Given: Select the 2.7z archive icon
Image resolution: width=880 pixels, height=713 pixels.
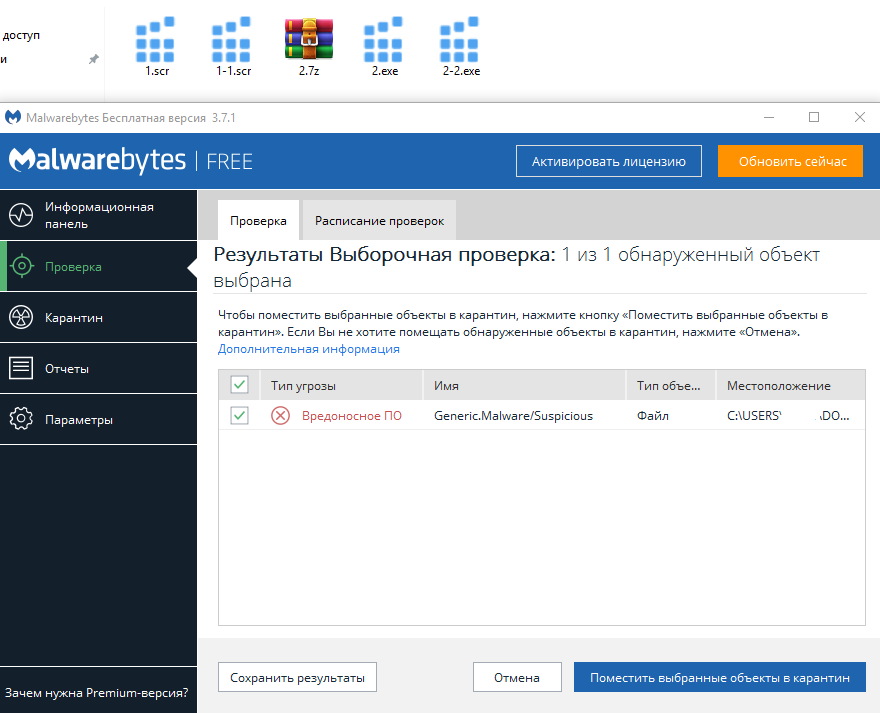Looking at the screenshot, I should pyautogui.click(x=309, y=39).
